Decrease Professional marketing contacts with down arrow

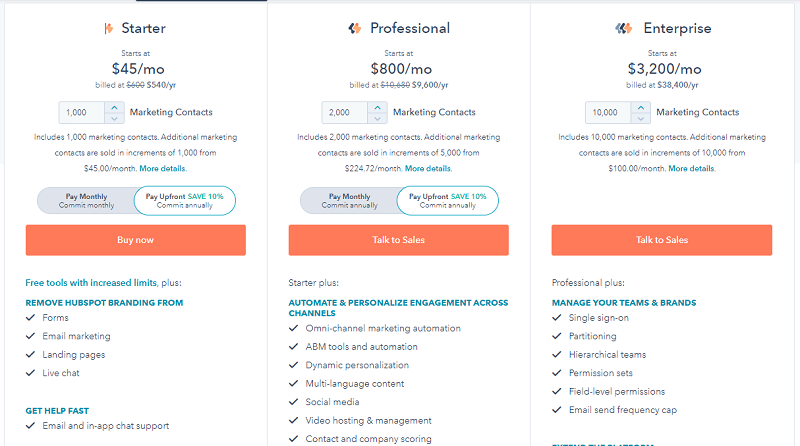[378, 118]
